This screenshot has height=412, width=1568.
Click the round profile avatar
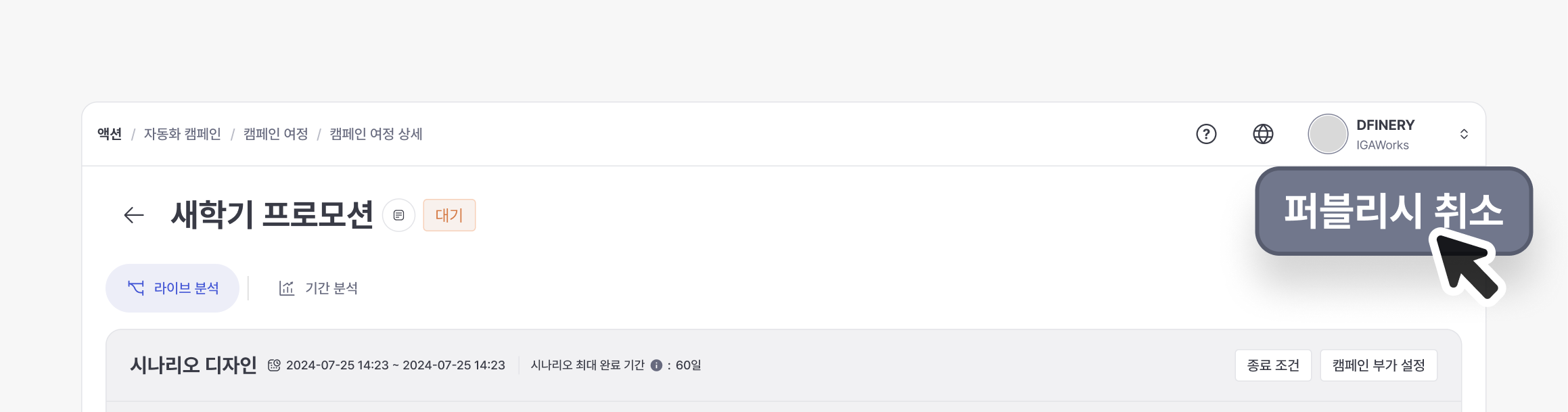(1328, 134)
